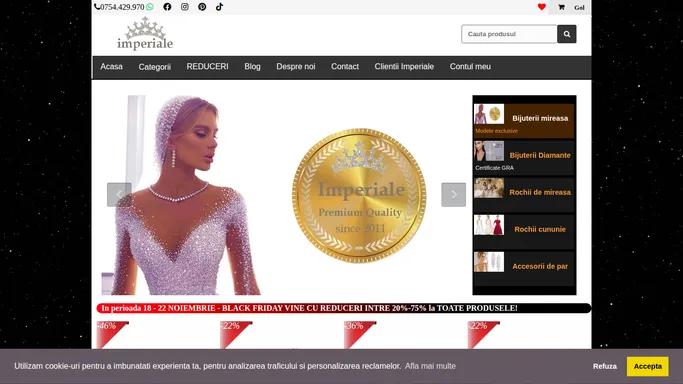Go to next slide arrow
The height and width of the screenshot is (384, 683).
coord(453,195)
